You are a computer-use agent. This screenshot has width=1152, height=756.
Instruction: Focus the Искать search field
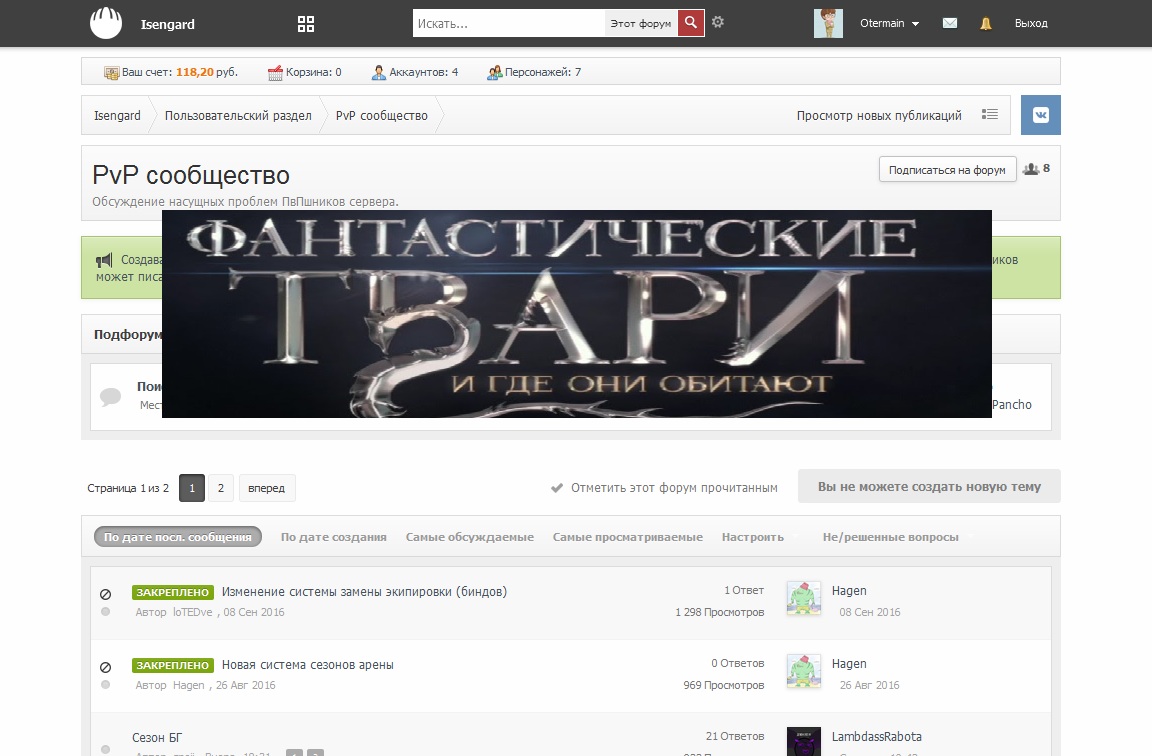pyautogui.click(x=508, y=24)
